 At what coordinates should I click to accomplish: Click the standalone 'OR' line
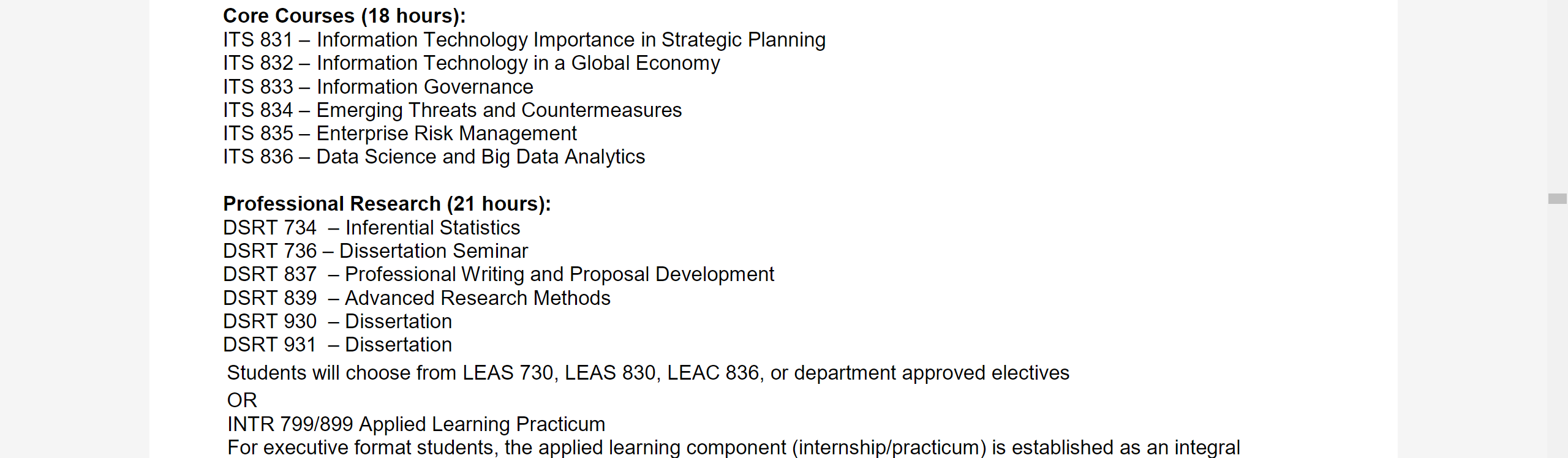pyautogui.click(x=242, y=400)
